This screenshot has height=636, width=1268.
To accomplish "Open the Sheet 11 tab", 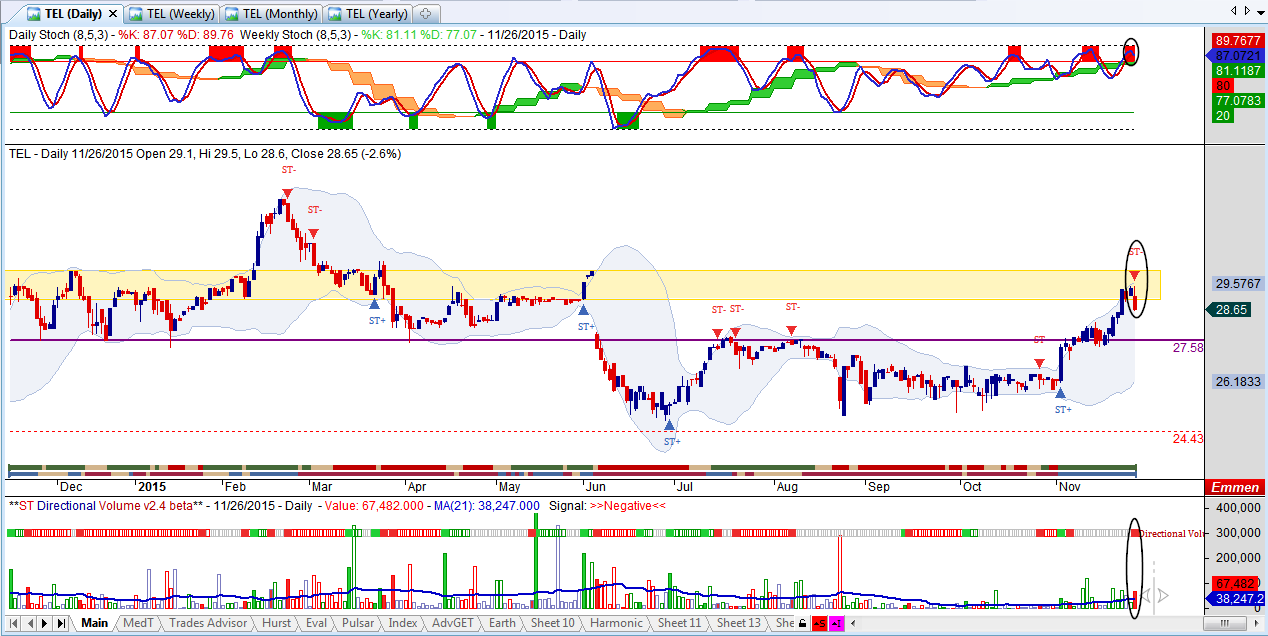I will 680,623.
